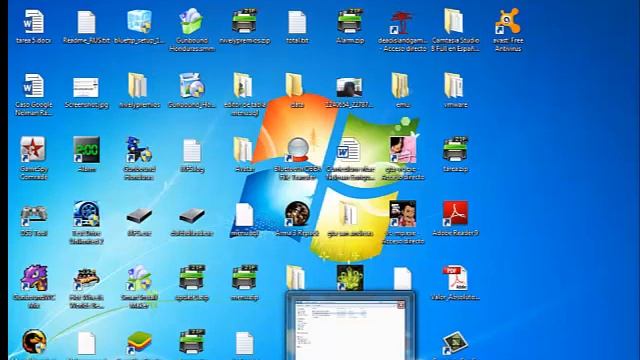Launch the green creature shortcut on black background
Viewport: 640px width, 360px height.
pos(350,278)
